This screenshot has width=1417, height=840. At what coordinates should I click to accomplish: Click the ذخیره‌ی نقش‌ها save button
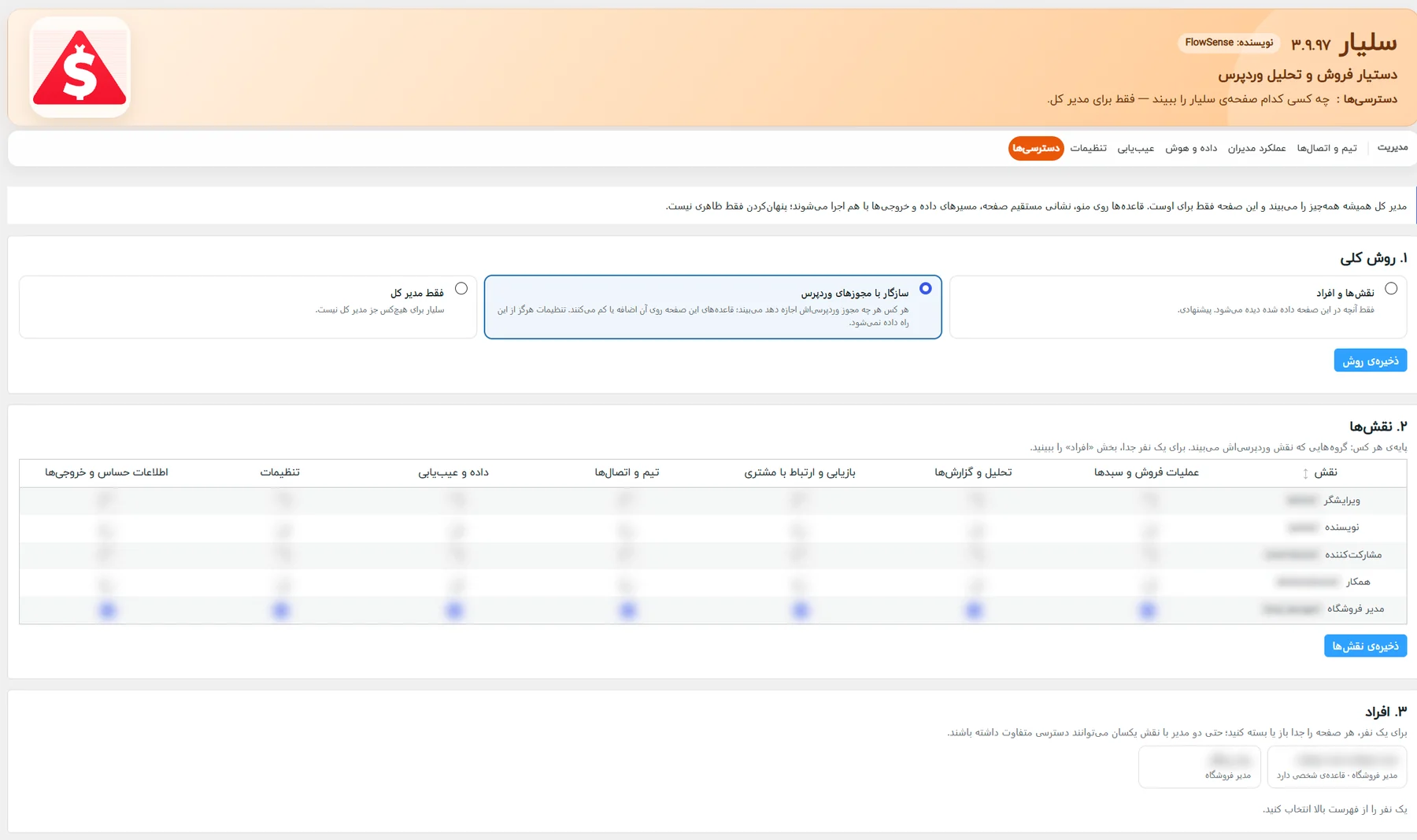pyautogui.click(x=1366, y=646)
